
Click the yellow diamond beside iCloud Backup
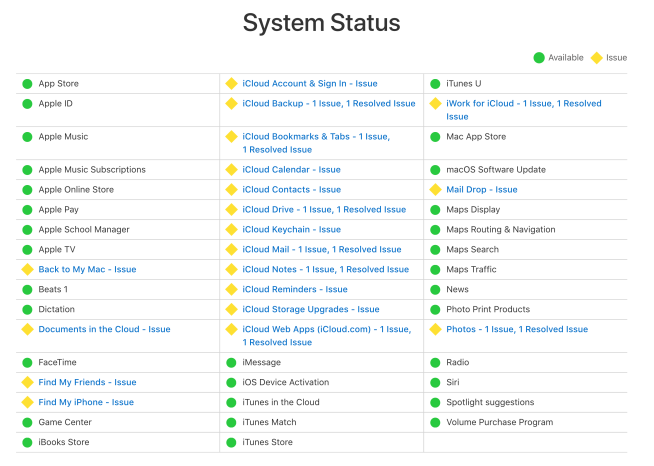tap(231, 104)
